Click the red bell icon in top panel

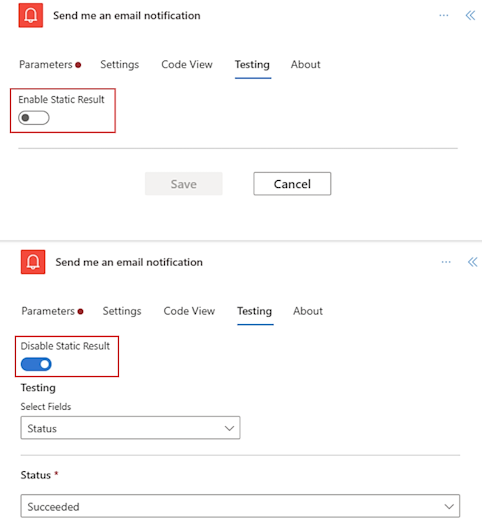click(31, 15)
